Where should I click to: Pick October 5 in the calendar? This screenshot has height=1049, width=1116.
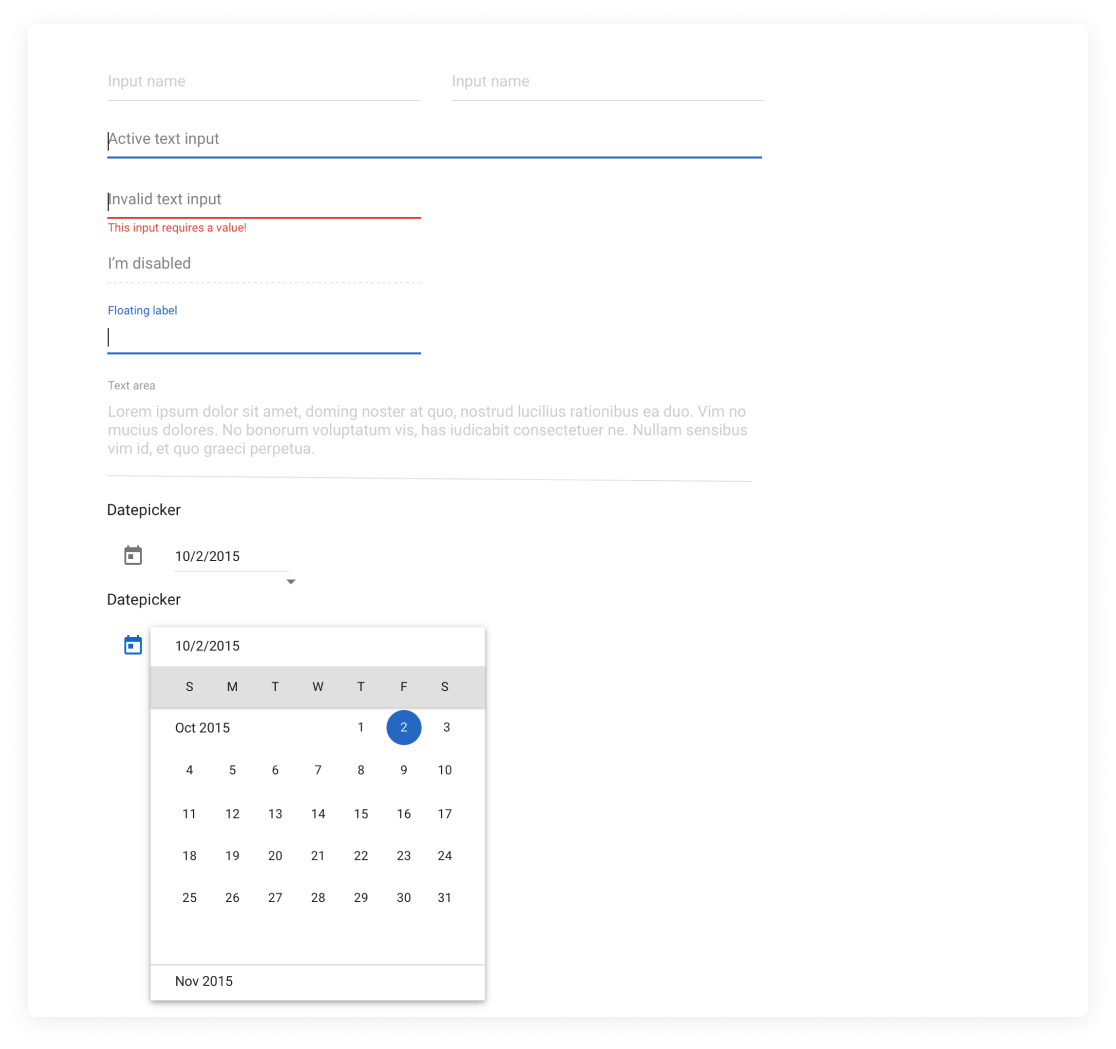click(x=232, y=770)
